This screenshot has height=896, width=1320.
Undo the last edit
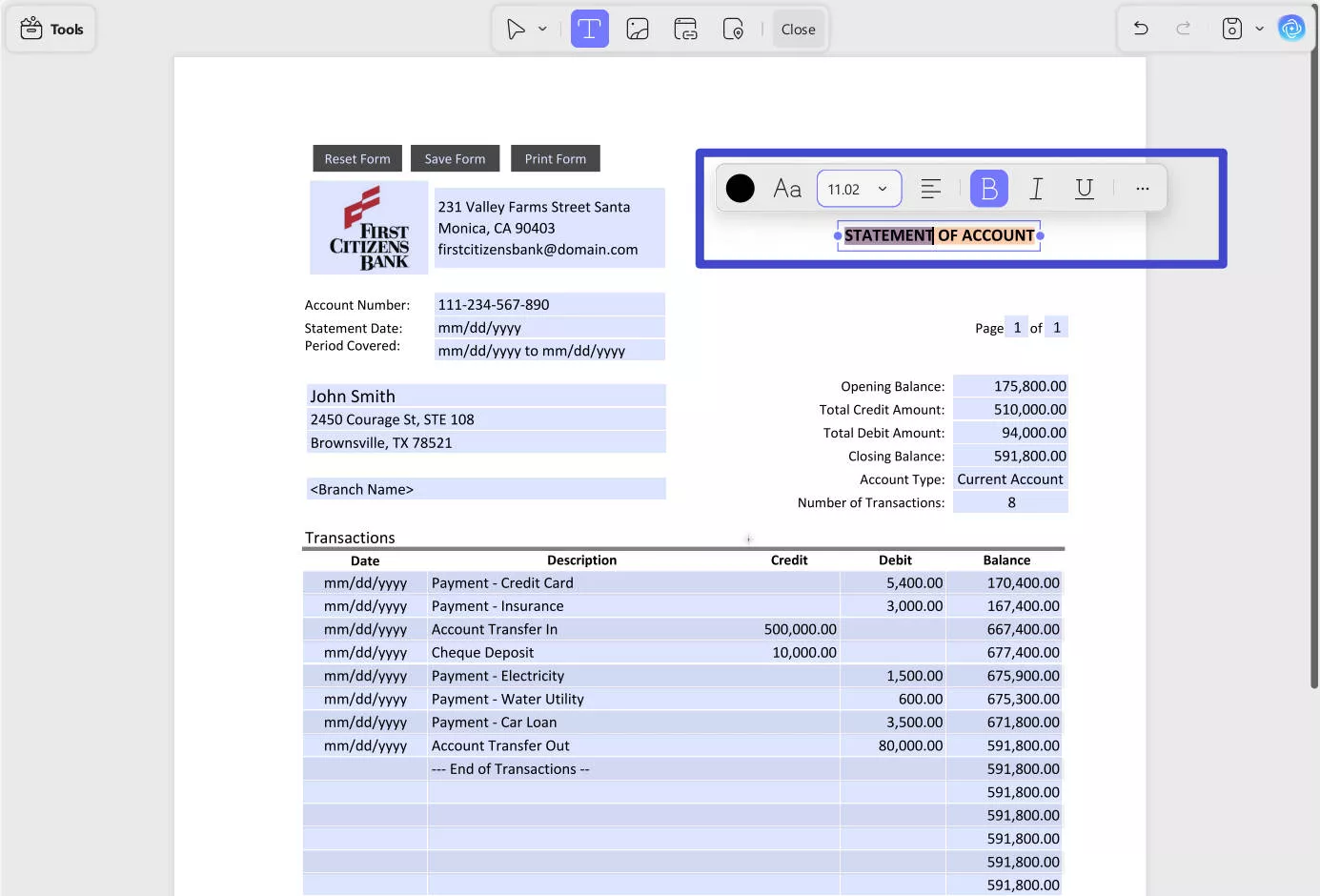click(x=1141, y=29)
